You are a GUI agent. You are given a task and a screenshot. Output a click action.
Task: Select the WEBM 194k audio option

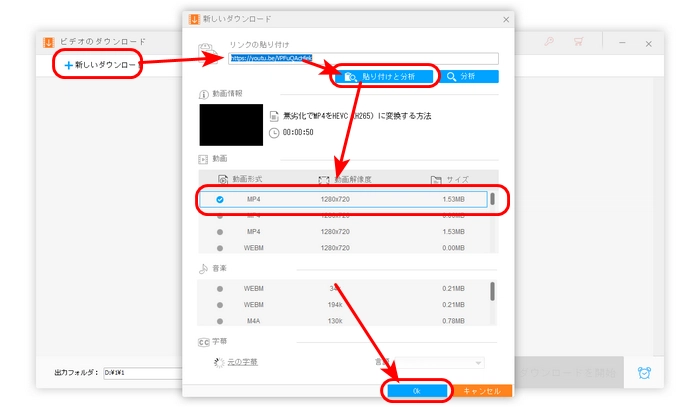pos(219,304)
